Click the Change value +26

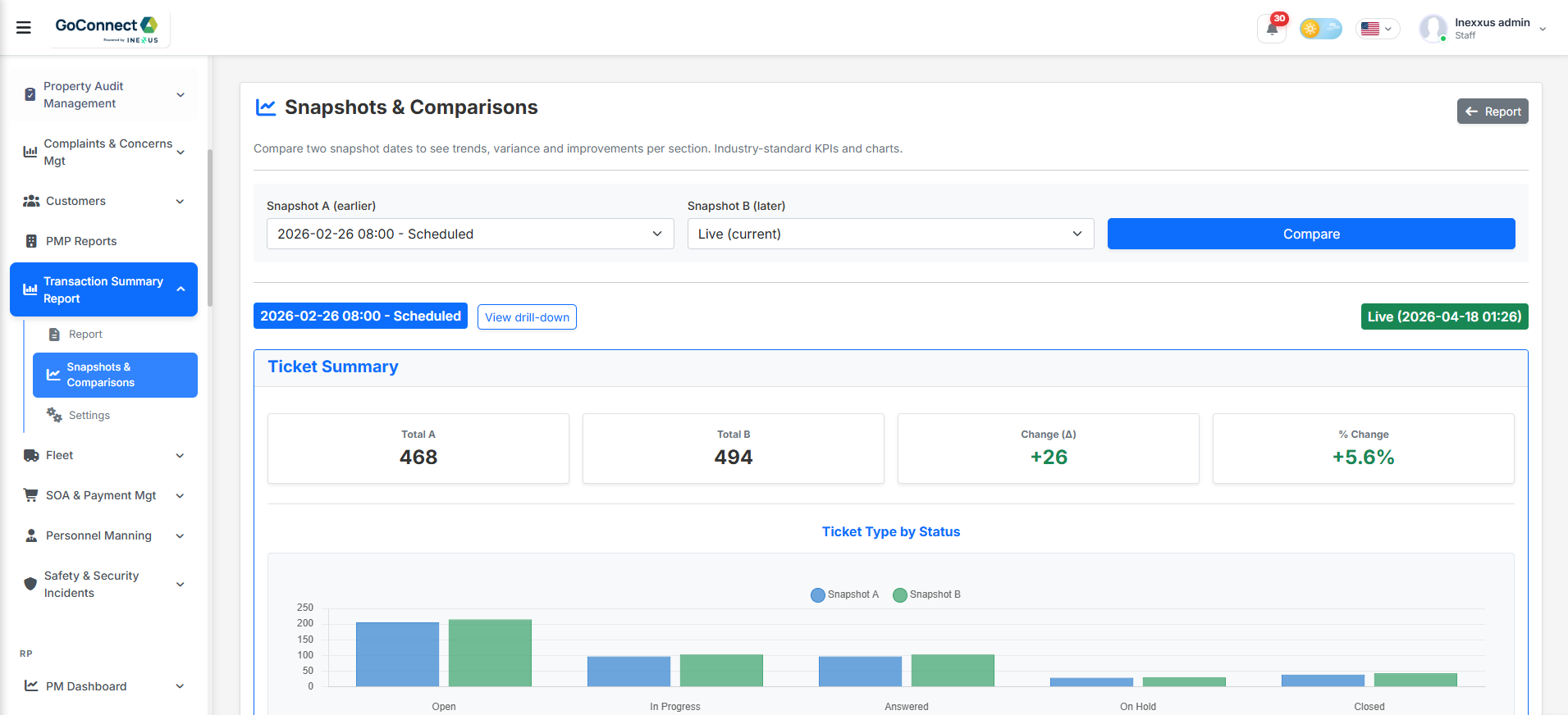point(1049,457)
